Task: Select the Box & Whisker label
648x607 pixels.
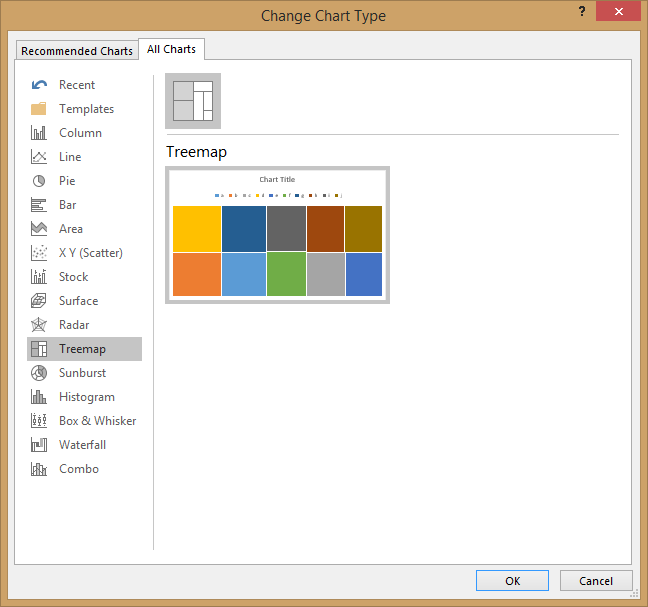Action: pos(98,421)
